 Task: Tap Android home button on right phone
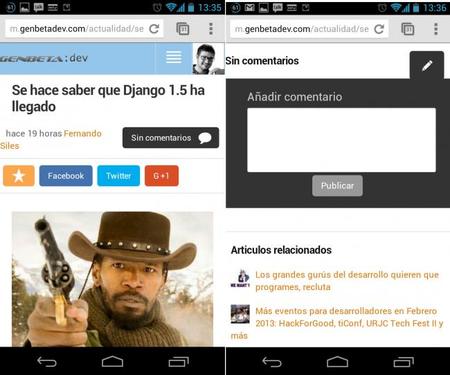(x=337, y=362)
